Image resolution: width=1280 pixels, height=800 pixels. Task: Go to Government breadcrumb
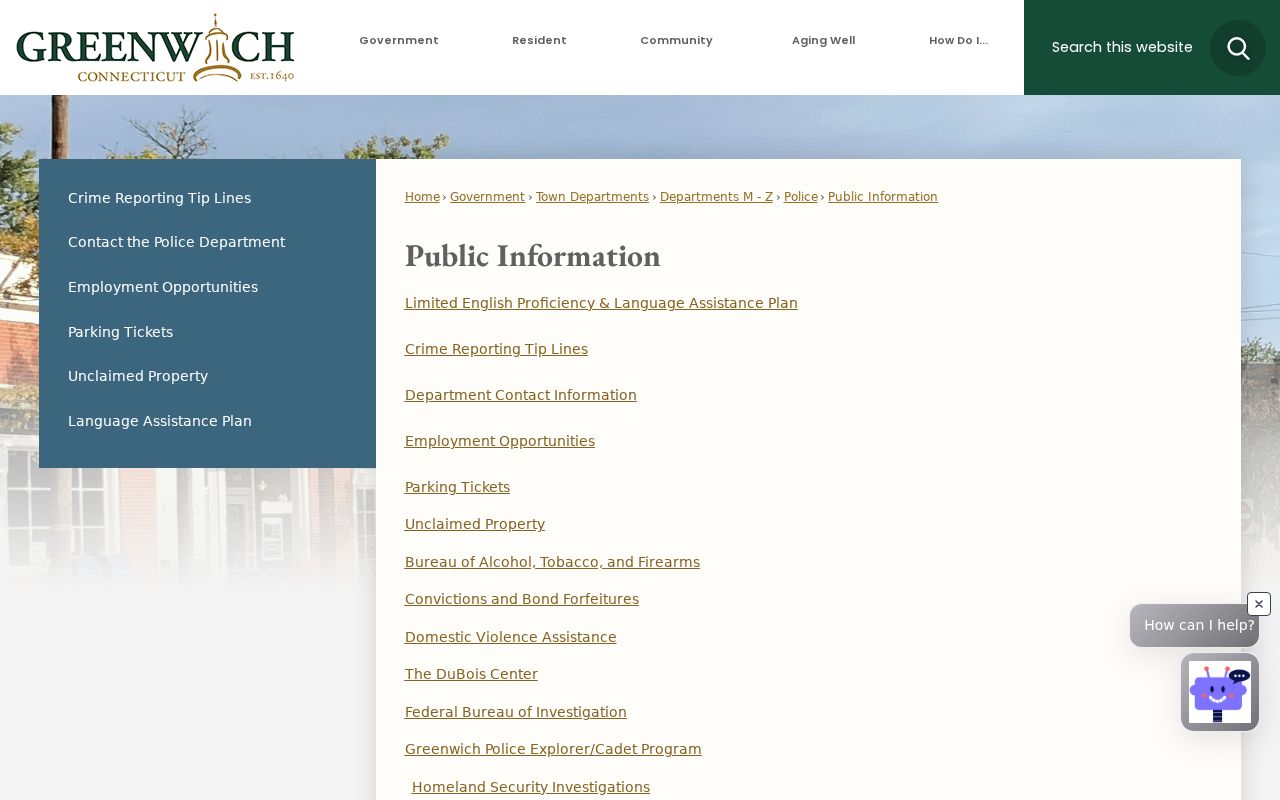487,197
